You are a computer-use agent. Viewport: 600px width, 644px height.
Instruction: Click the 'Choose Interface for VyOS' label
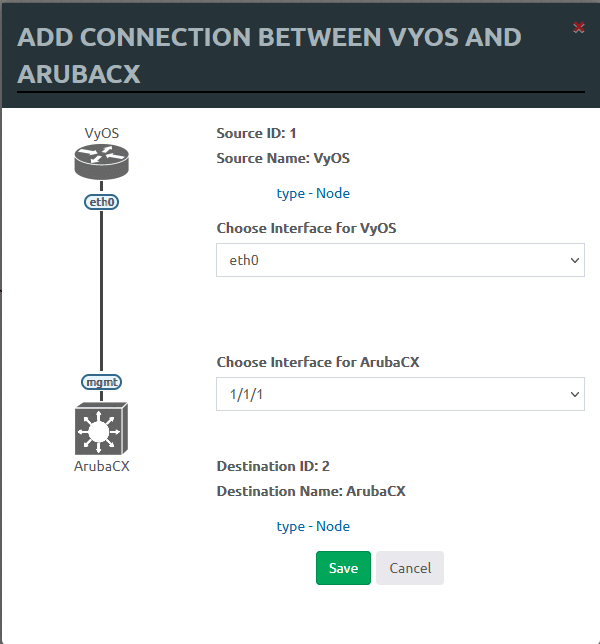coord(306,228)
